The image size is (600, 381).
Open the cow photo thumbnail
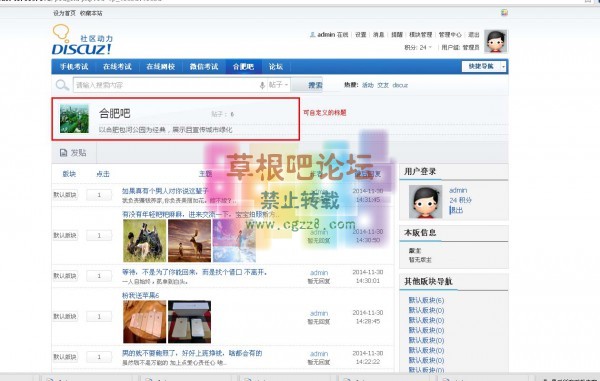coord(145,241)
